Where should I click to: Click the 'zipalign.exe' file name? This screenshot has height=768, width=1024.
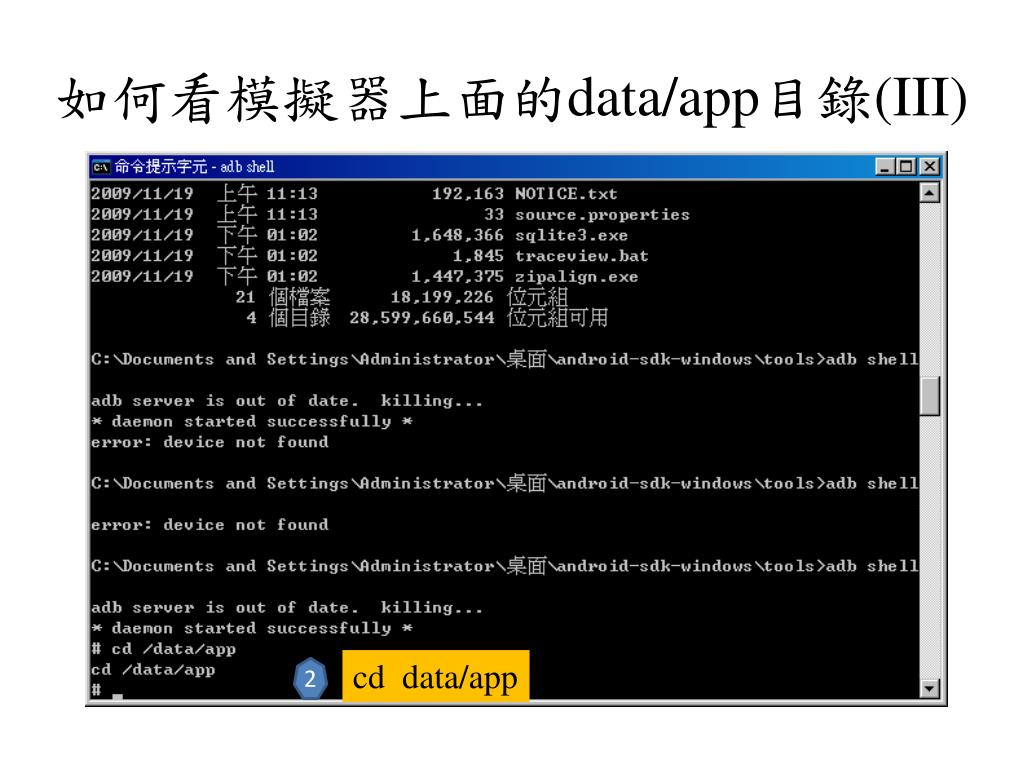[576, 277]
